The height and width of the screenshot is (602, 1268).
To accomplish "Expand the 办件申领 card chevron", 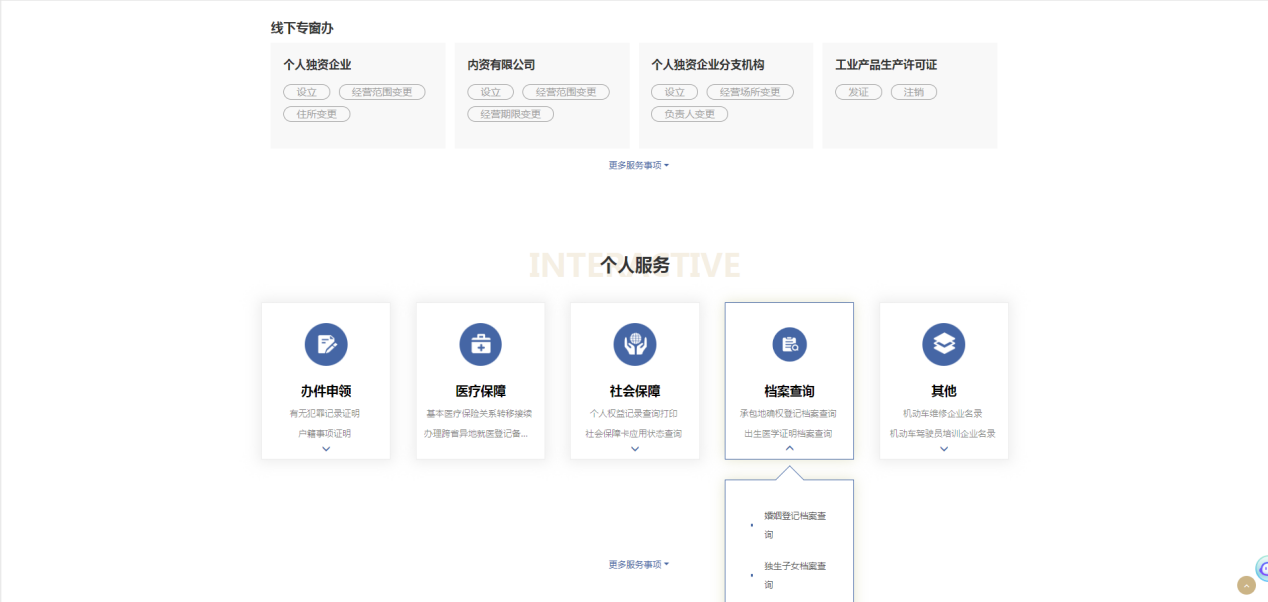I will pyautogui.click(x=326, y=449).
